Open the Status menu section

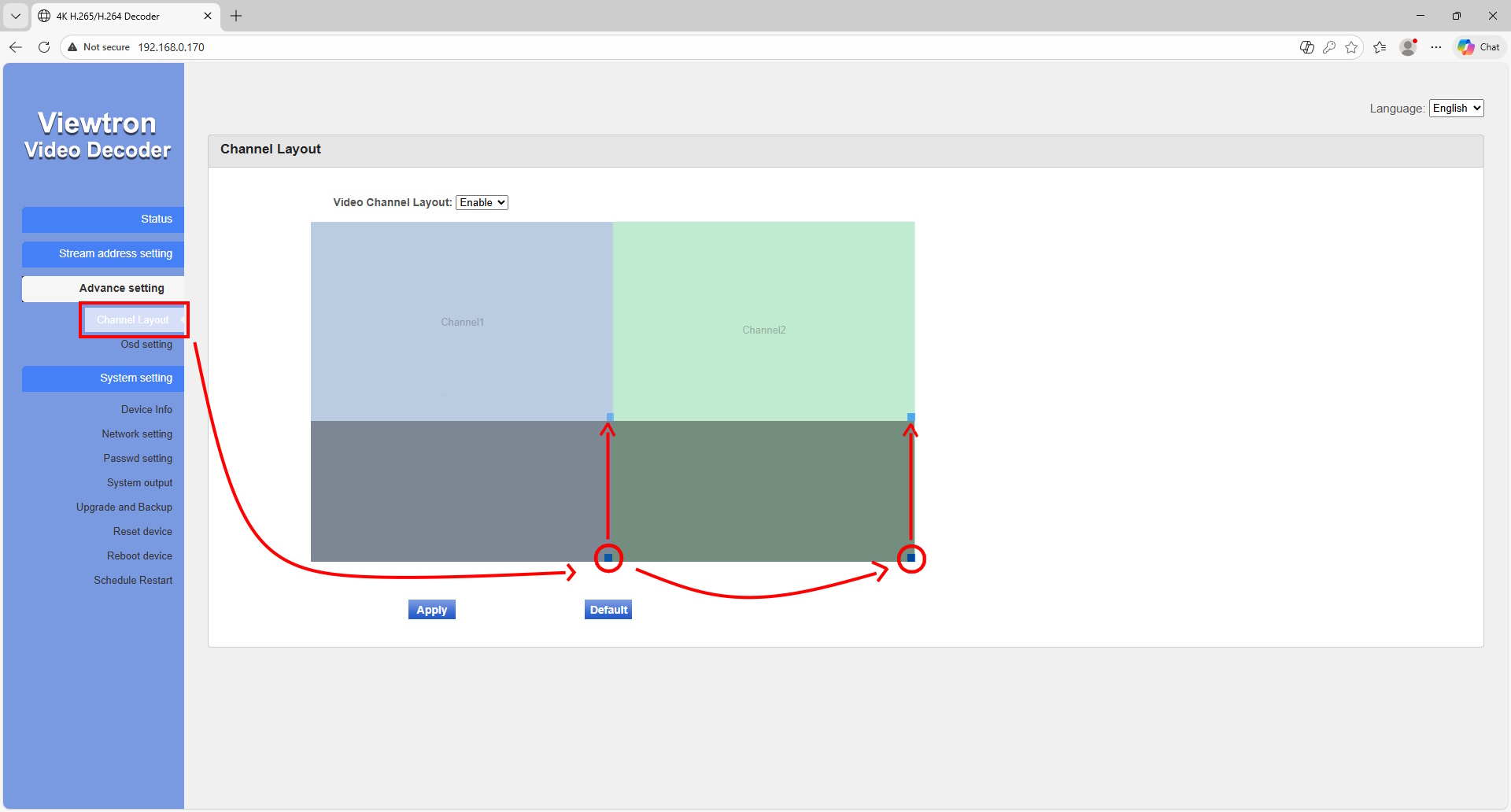(x=103, y=220)
